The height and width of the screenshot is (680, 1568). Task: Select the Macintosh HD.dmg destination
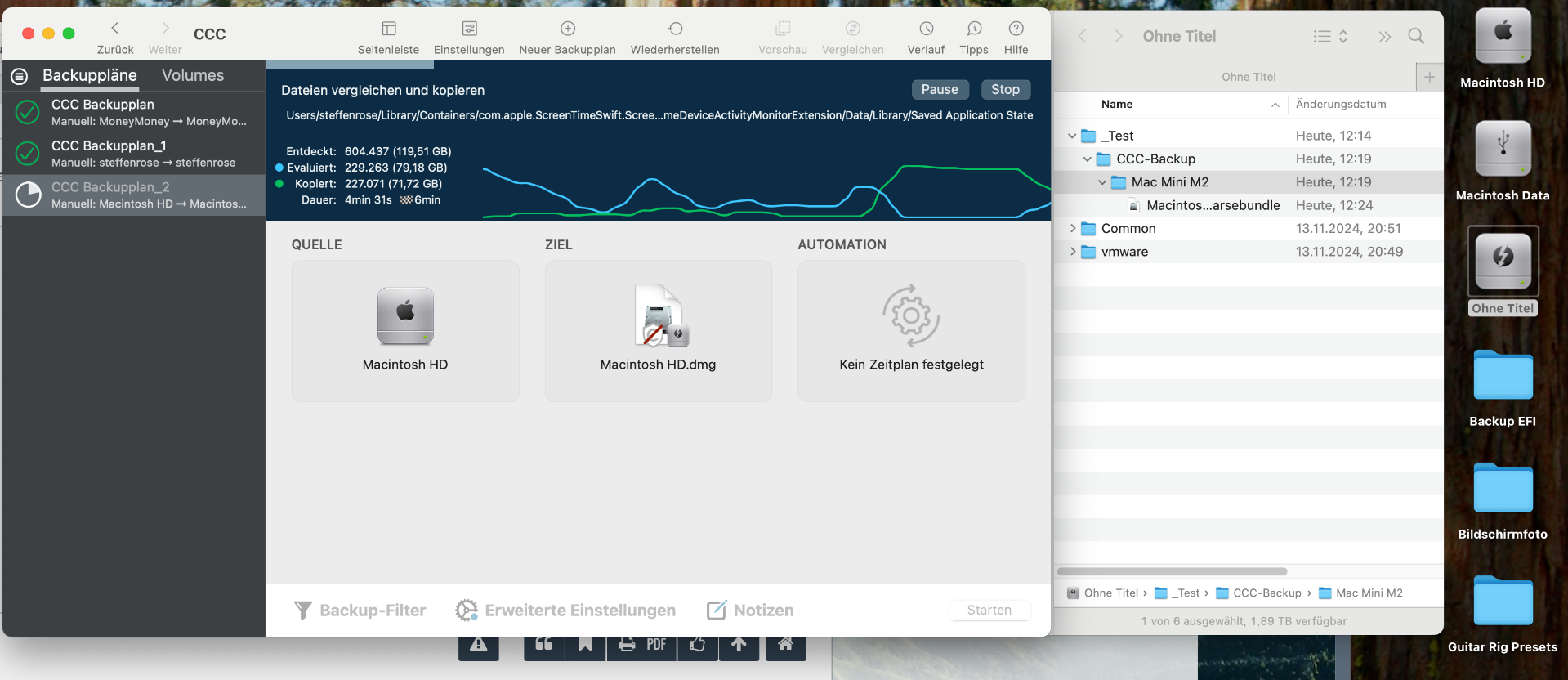[x=659, y=331]
